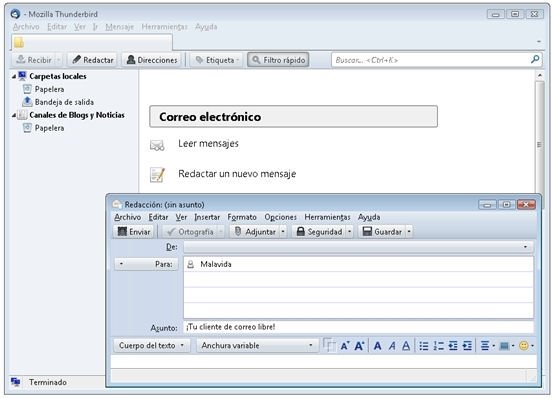
Task: Open the Insertar menu in compose window
Action: [207, 217]
